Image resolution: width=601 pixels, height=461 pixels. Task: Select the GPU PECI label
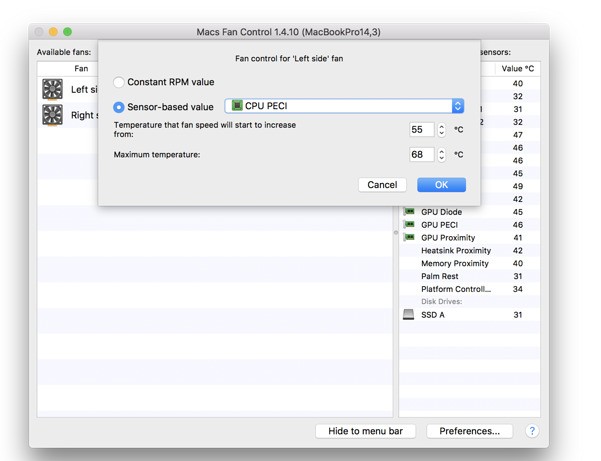point(439,225)
